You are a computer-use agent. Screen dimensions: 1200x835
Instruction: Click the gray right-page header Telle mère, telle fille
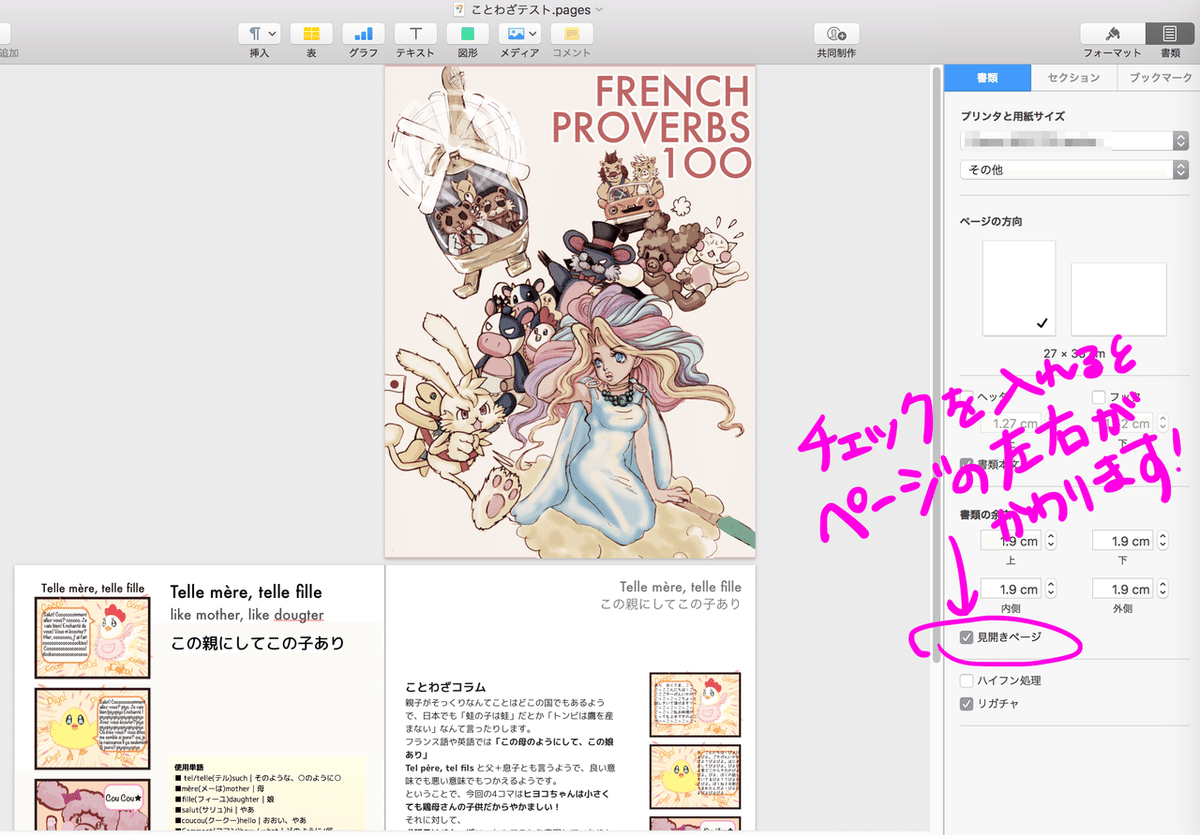680,587
